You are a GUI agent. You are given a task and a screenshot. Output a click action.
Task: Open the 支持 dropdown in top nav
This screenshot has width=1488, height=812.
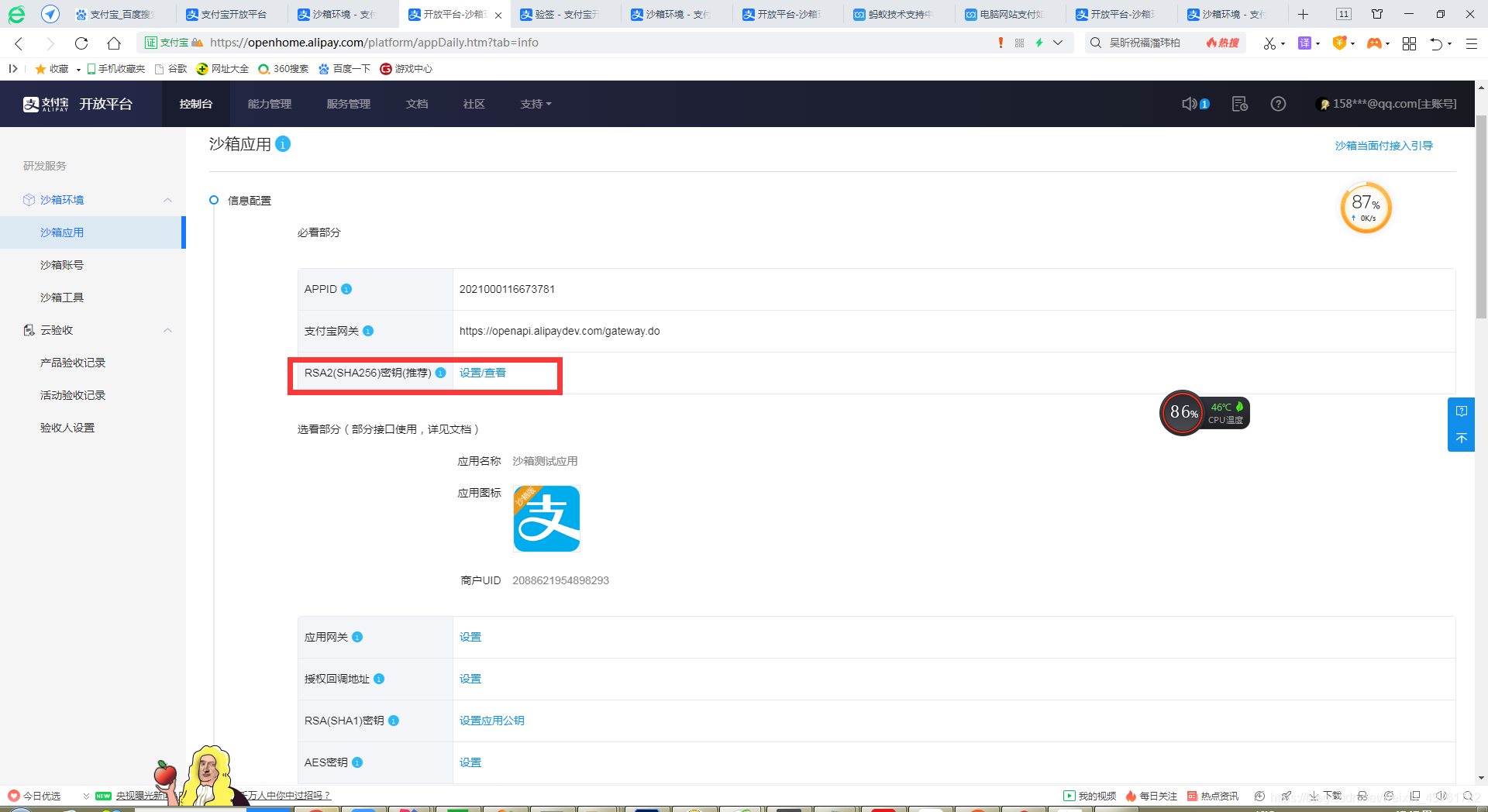[x=536, y=104]
